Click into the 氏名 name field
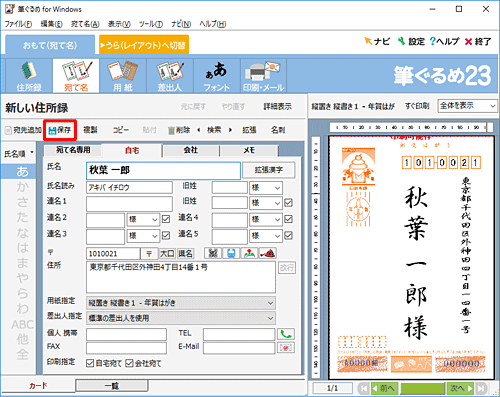This screenshot has height=397, width=500. (163, 170)
